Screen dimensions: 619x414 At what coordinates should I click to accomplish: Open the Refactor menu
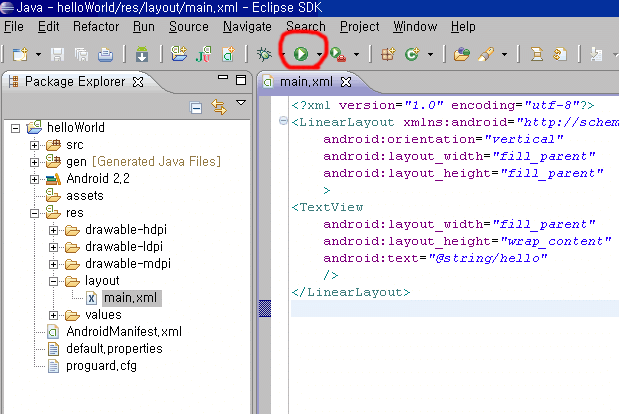[x=96, y=26]
